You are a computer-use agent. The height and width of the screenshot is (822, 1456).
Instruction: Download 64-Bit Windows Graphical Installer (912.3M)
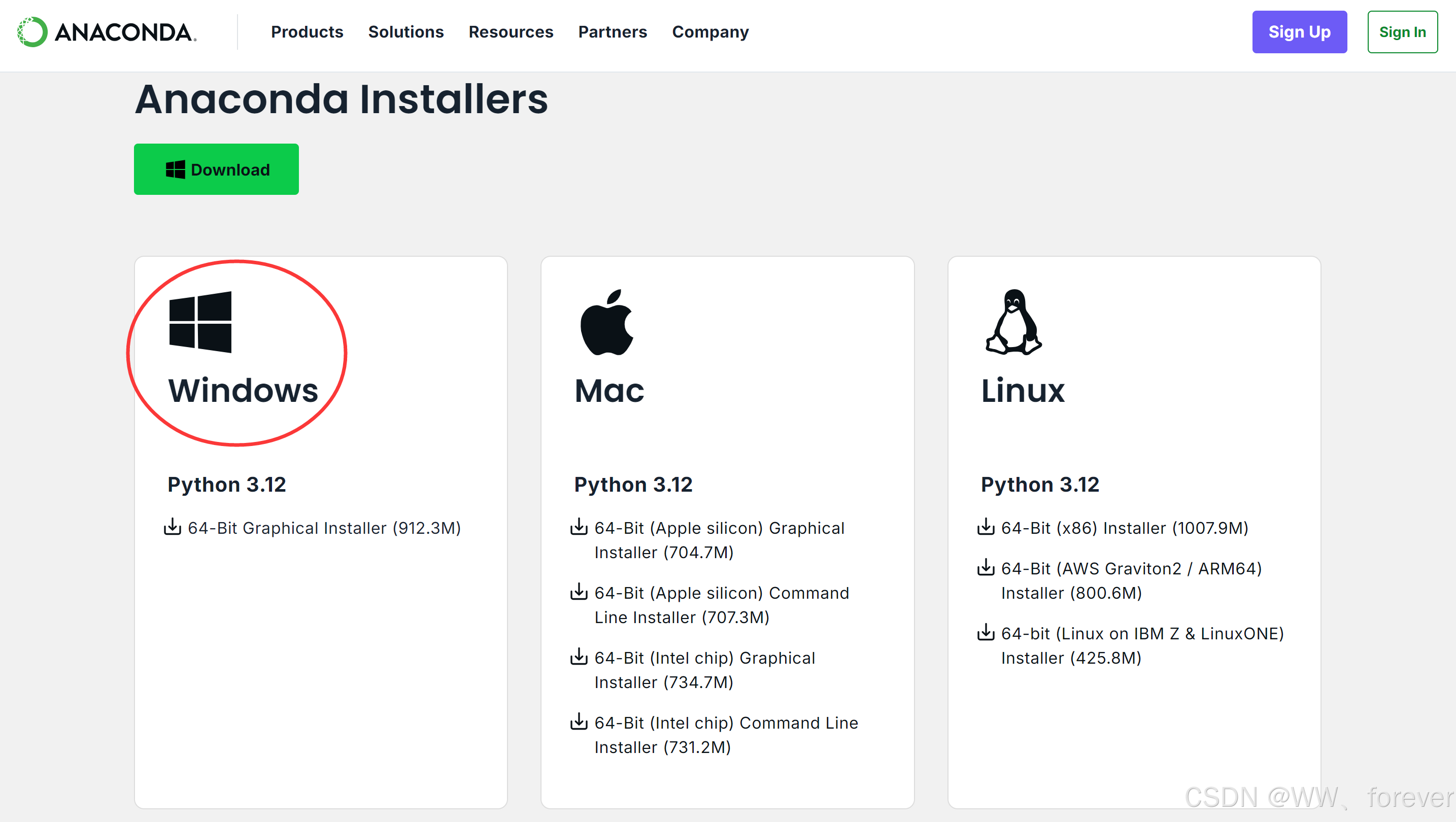[324, 528]
